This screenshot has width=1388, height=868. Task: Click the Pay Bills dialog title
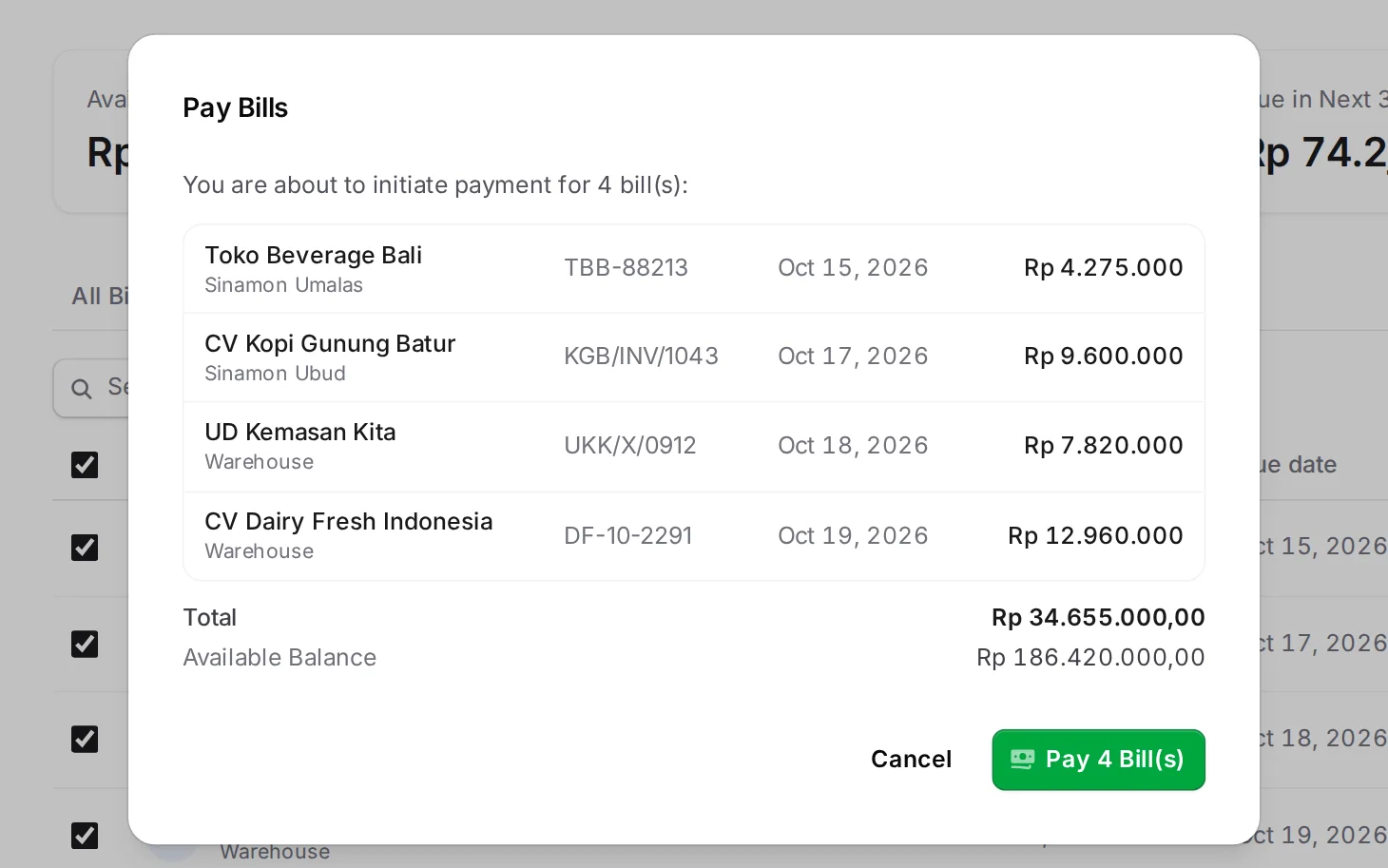pyautogui.click(x=235, y=107)
